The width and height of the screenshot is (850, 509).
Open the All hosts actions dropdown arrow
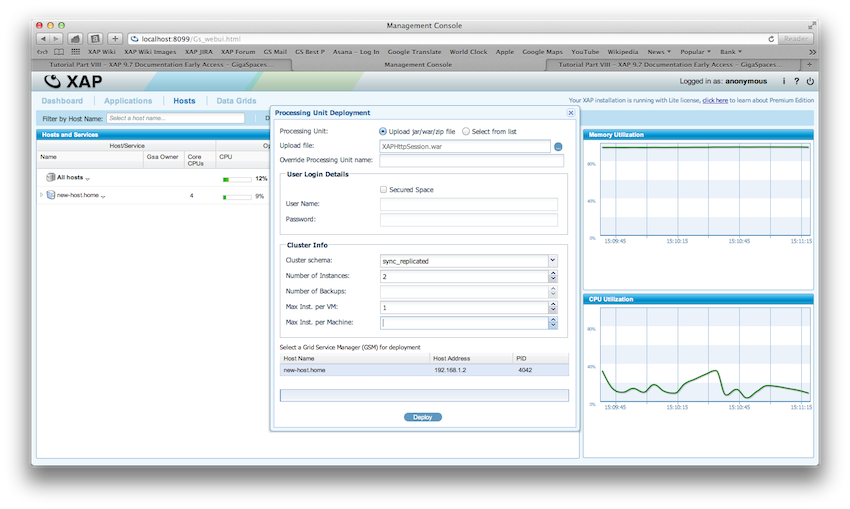(87, 178)
